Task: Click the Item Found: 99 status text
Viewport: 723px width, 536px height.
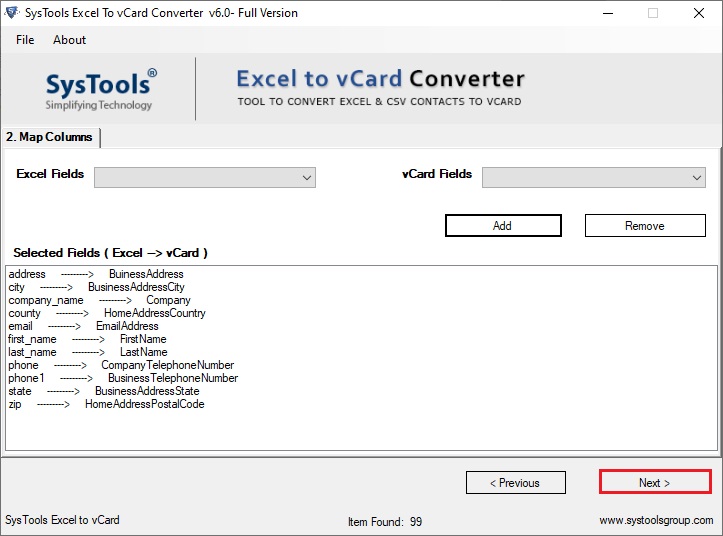Action: point(385,522)
